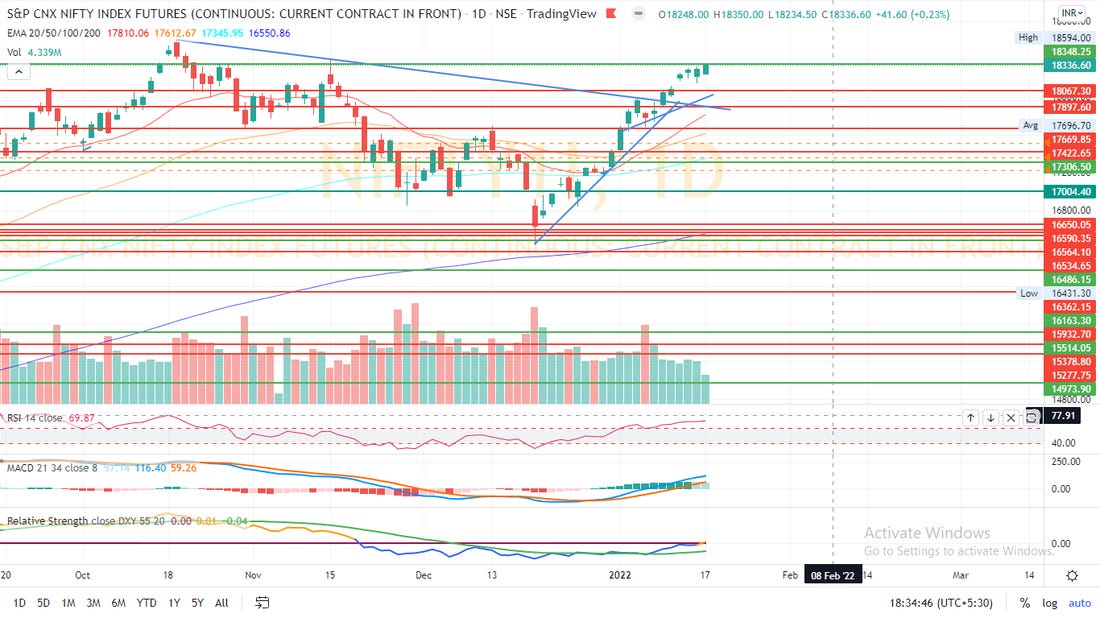Toggle the log scale
The width and height of the screenshot is (1100, 618).
1050,603
